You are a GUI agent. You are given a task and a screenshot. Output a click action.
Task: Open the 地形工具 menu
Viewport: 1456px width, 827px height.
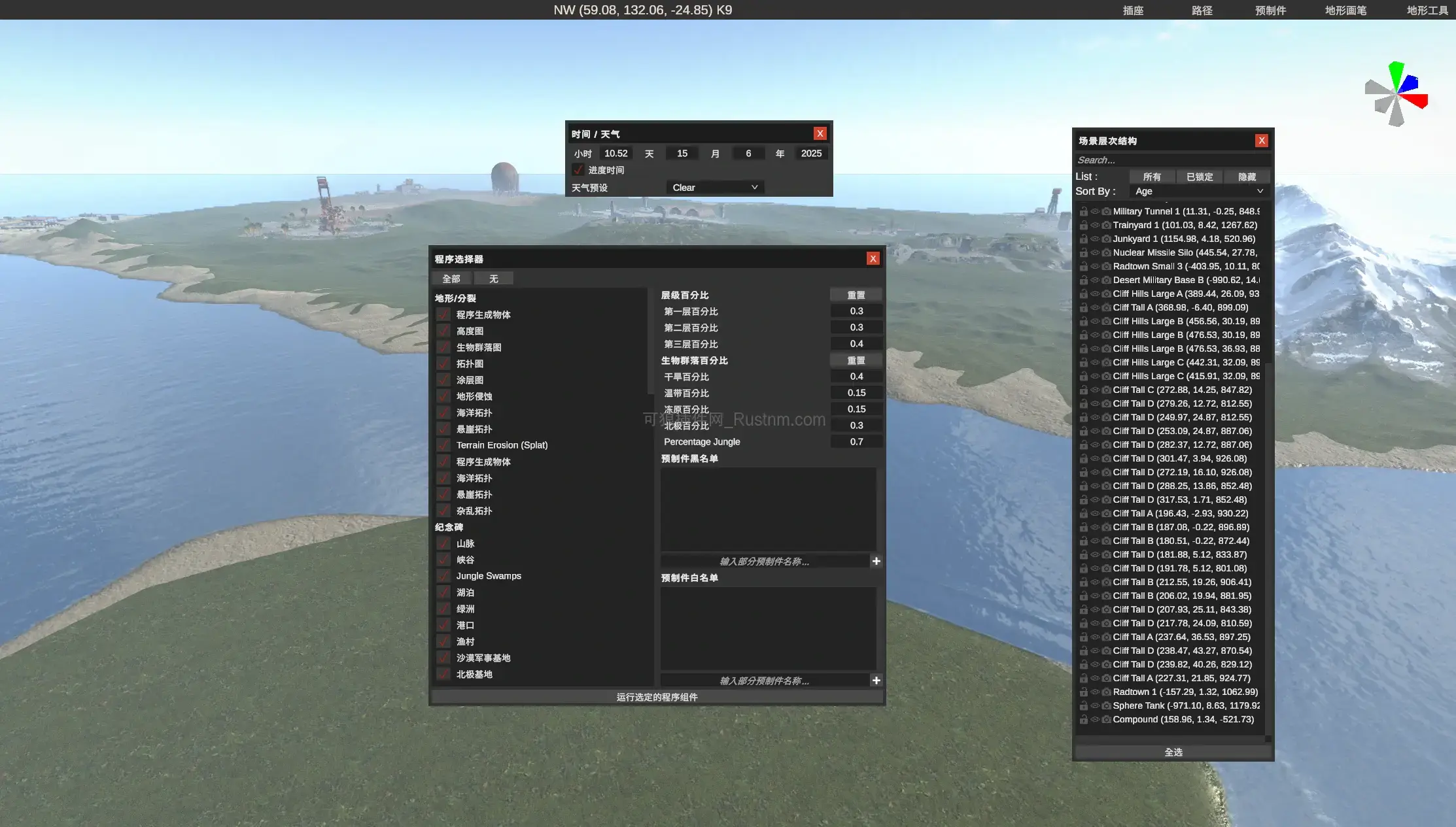pos(1428,10)
